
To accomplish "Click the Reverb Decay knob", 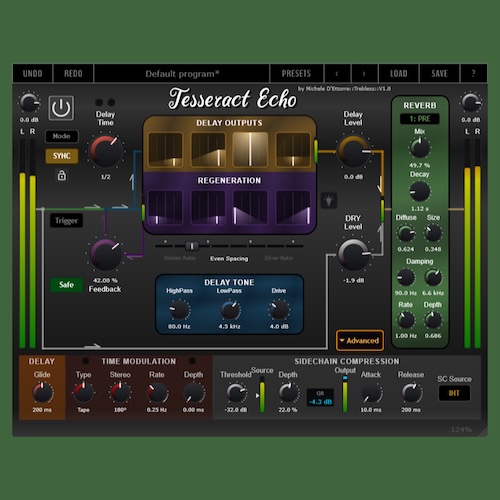I will point(419,192).
